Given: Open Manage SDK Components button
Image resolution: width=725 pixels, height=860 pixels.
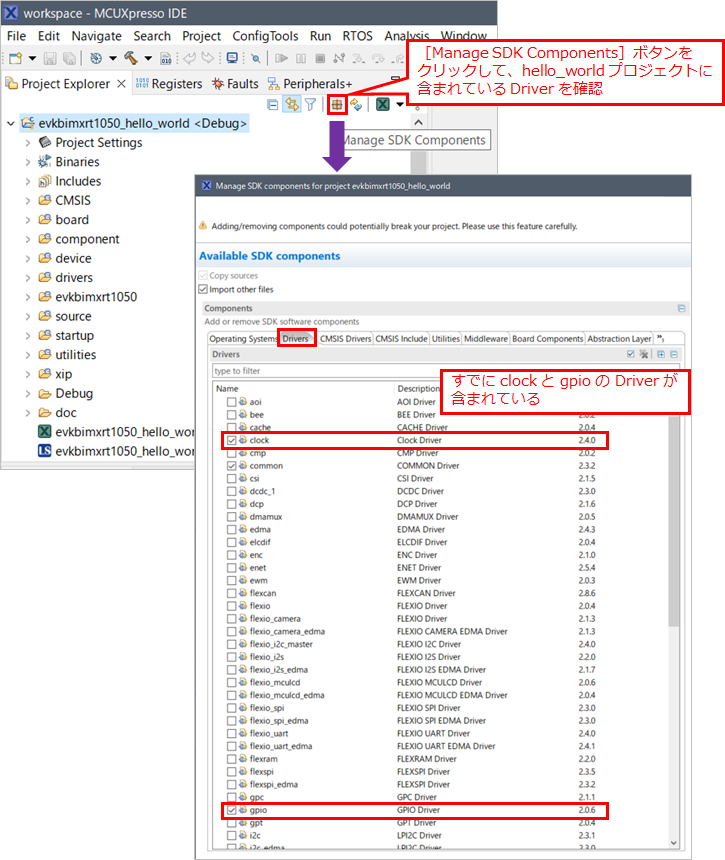Looking at the screenshot, I should click(337, 105).
